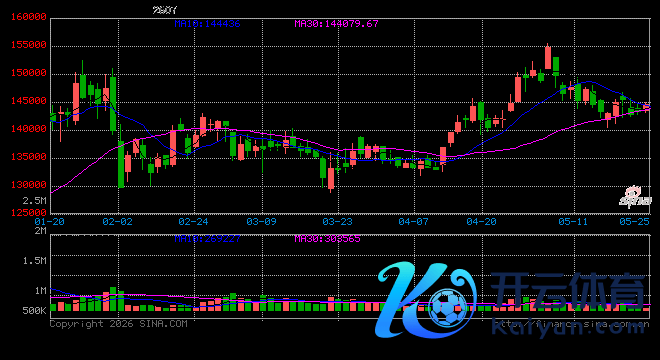Click the 155000 price axis label
Image resolution: width=660 pixels, height=360 pixels.
click(28, 45)
